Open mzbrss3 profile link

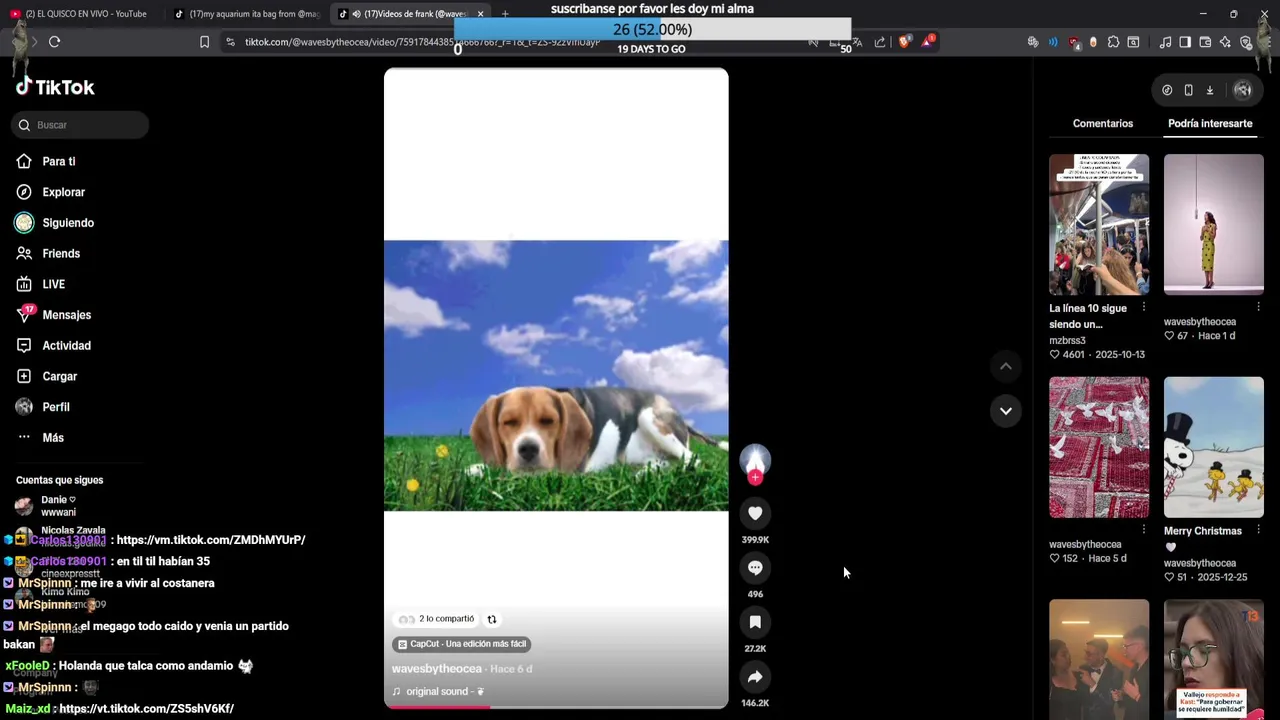(x=1067, y=341)
